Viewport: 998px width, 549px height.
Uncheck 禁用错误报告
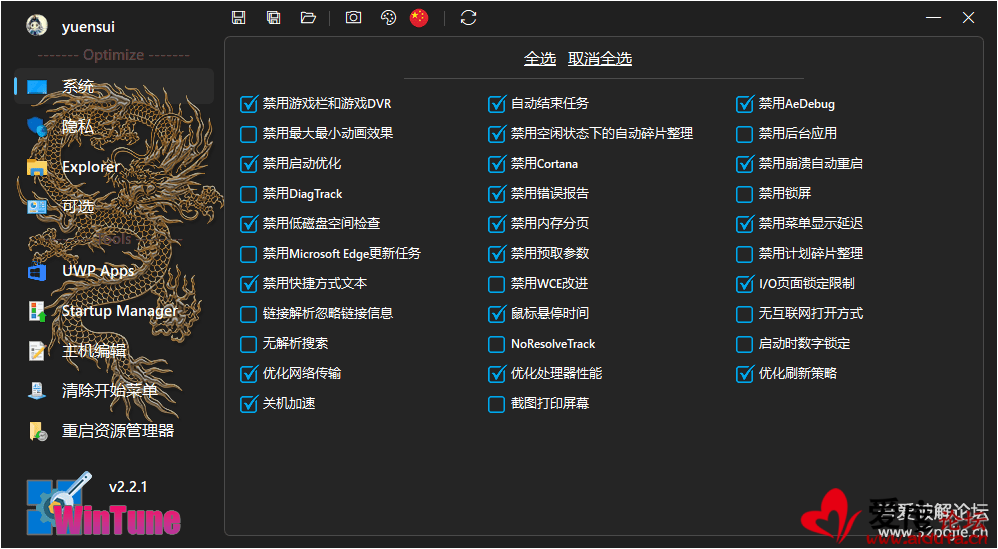point(496,193)
